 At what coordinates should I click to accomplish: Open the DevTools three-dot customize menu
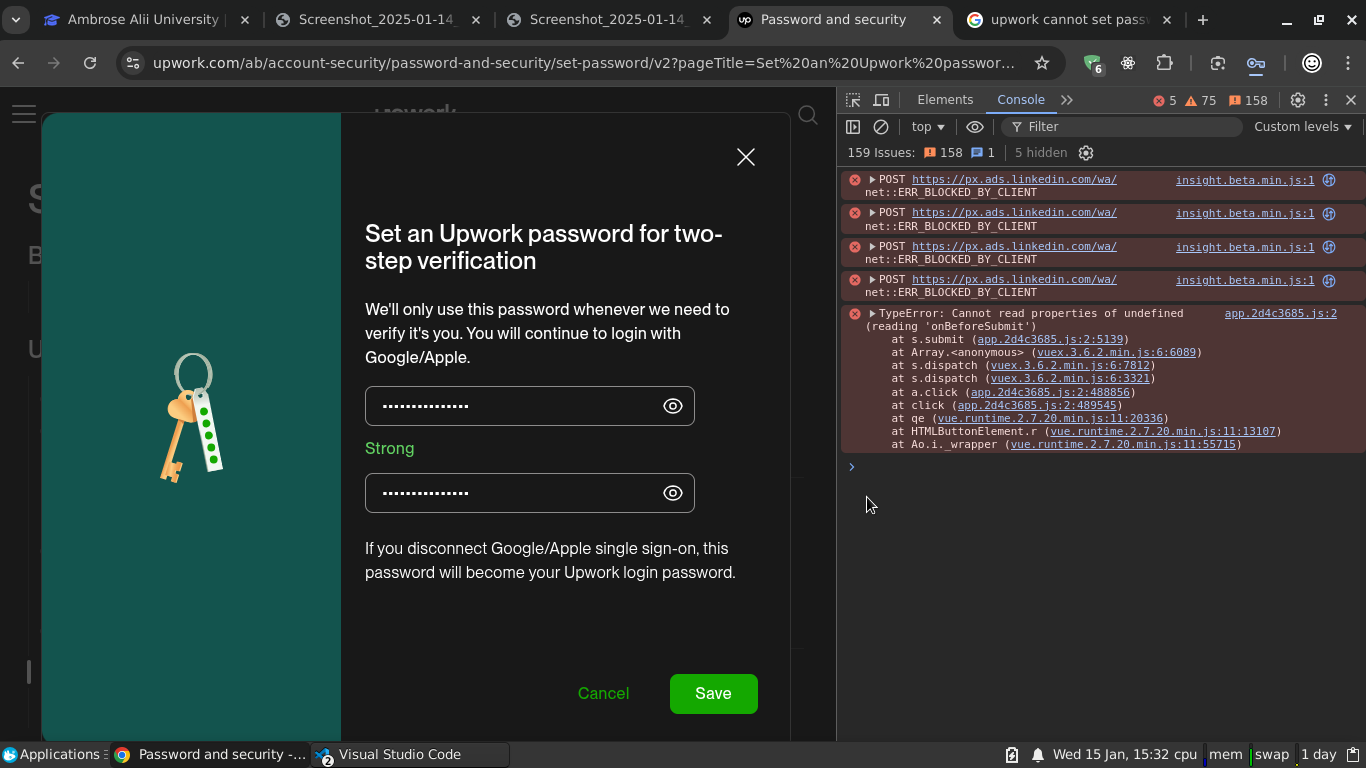coord(1326,100)
